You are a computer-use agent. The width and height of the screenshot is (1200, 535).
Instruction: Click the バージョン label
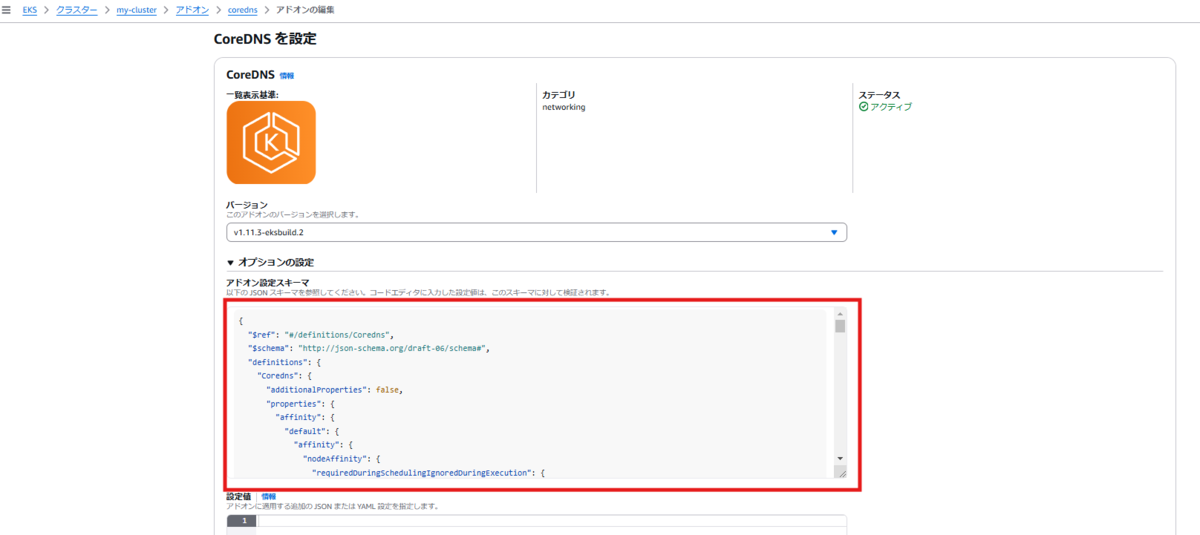click(246, 204)
